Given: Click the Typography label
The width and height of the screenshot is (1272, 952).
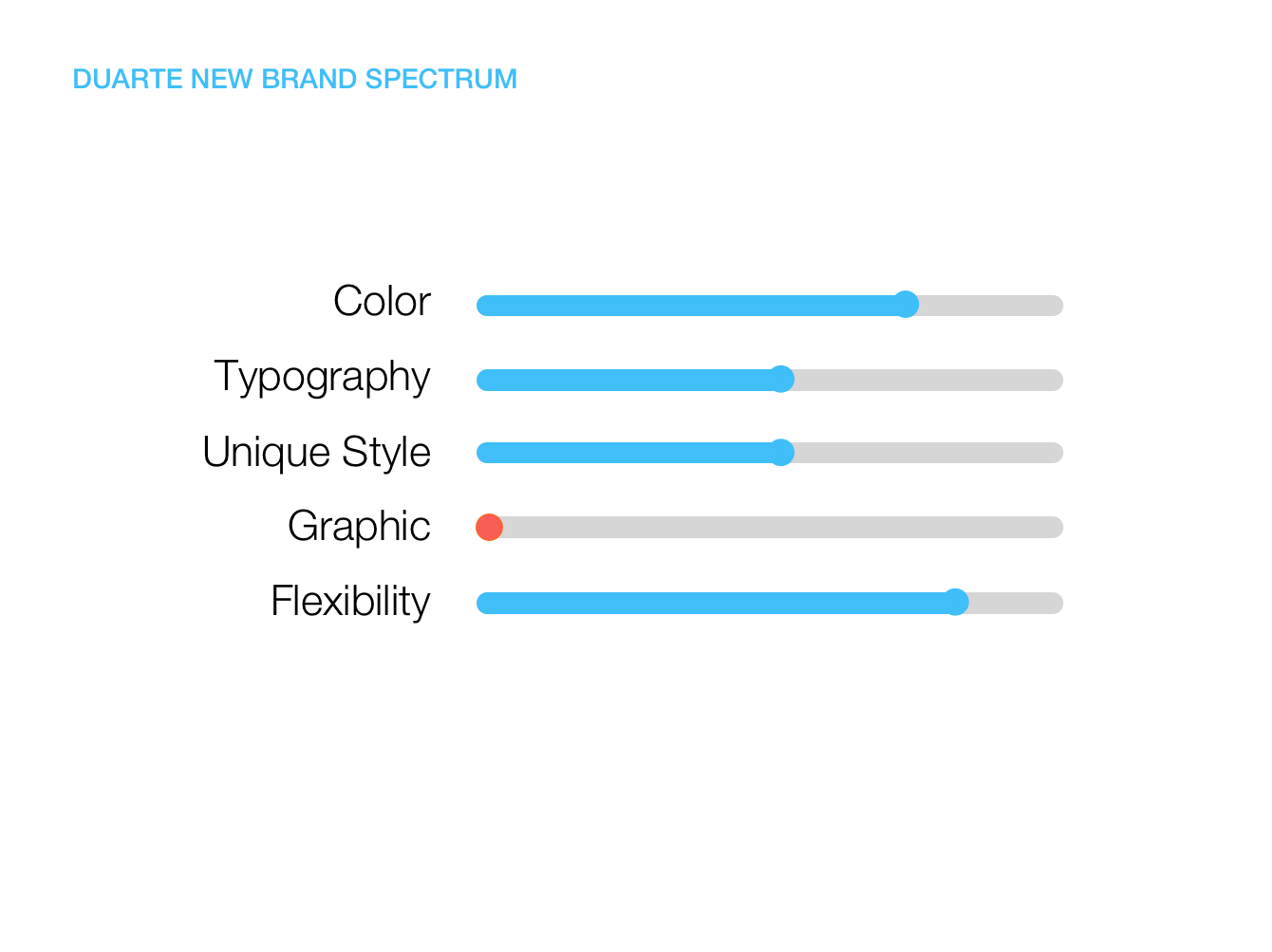Looking at the screenshot, I should 322,378.
